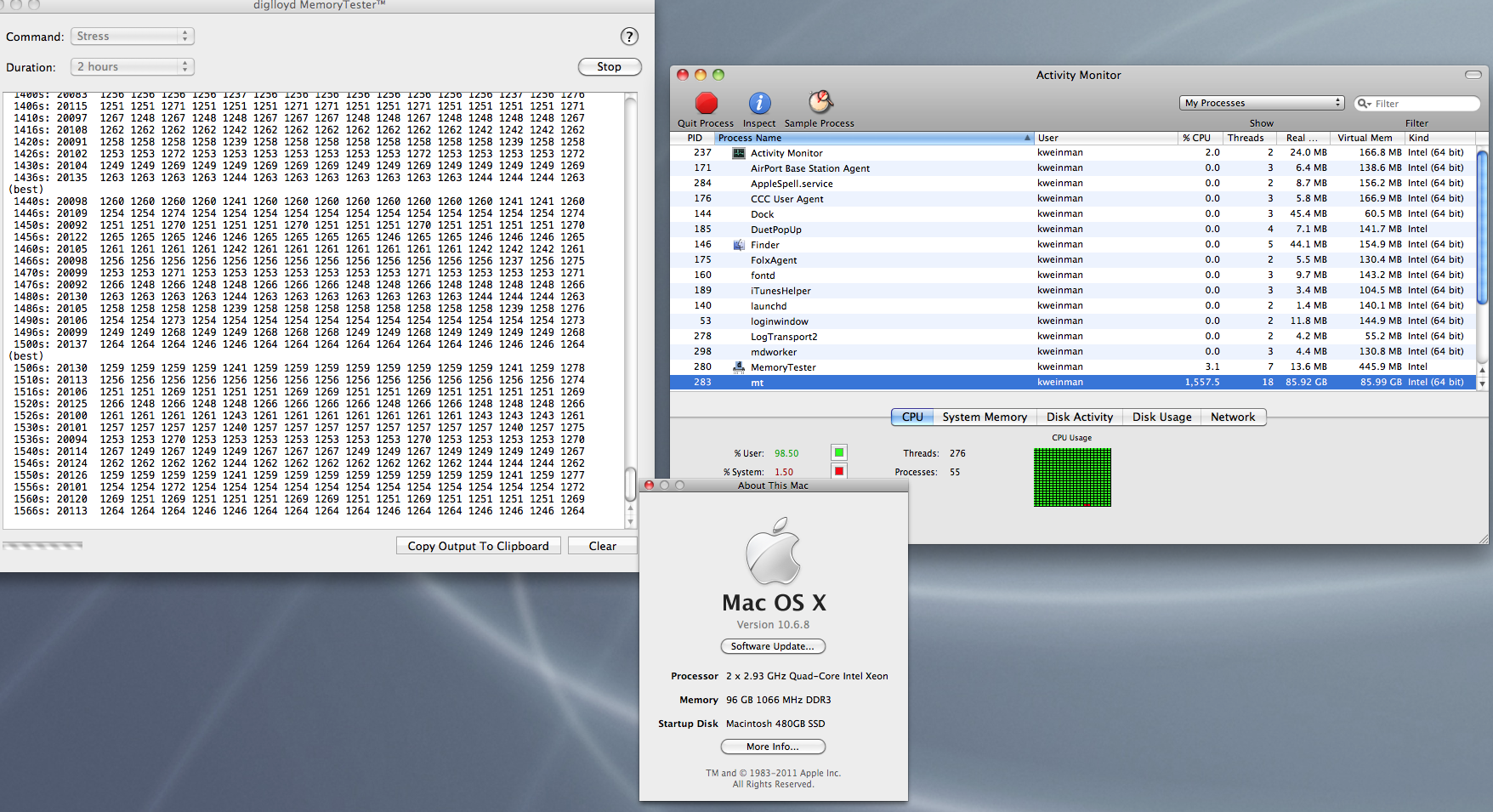Sort by the % CPU column header
This screenshot has height=812, width=1493.
tap(1197, 138)
